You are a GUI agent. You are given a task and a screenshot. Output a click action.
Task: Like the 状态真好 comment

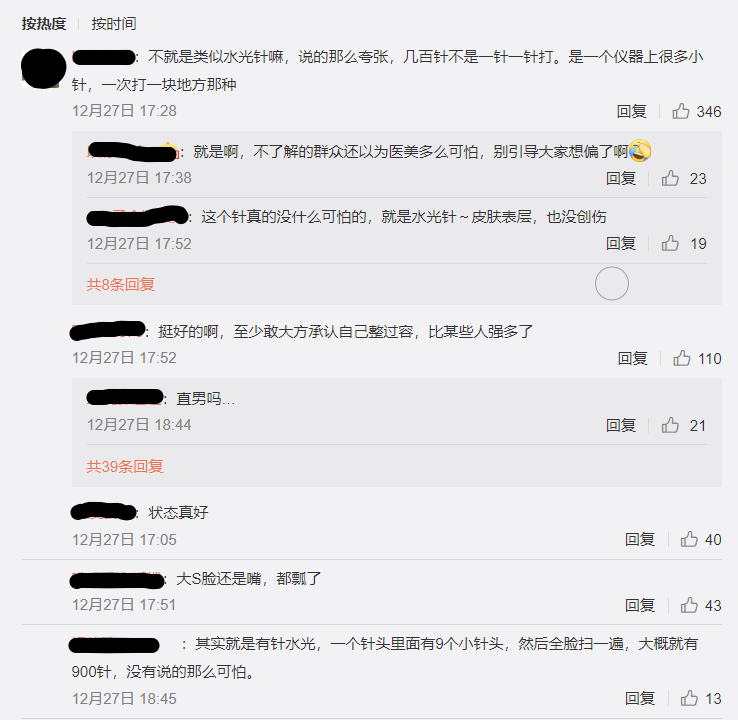[x=689, y=539]
